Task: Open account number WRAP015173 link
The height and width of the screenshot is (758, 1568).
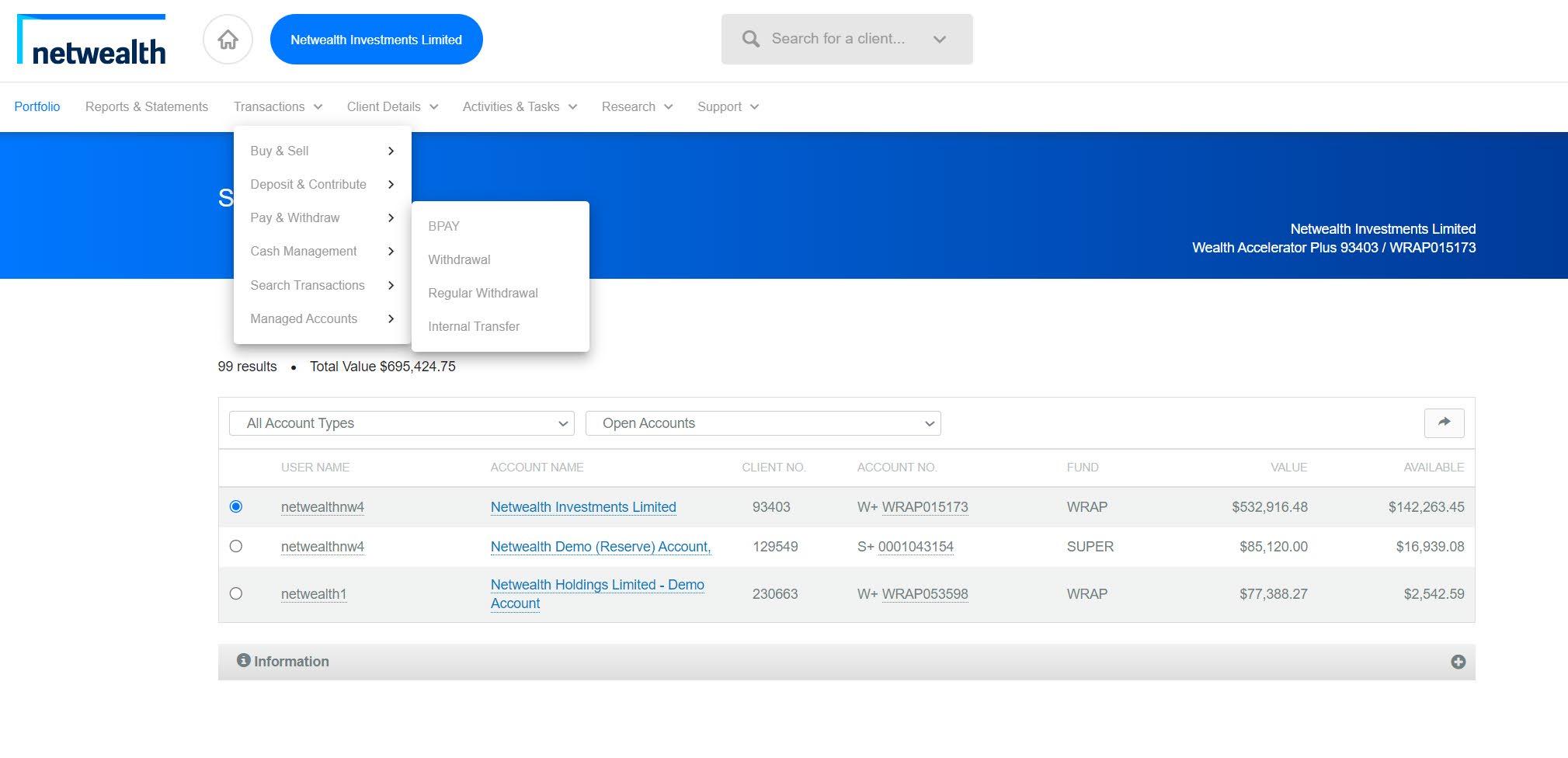Action: 925,507
